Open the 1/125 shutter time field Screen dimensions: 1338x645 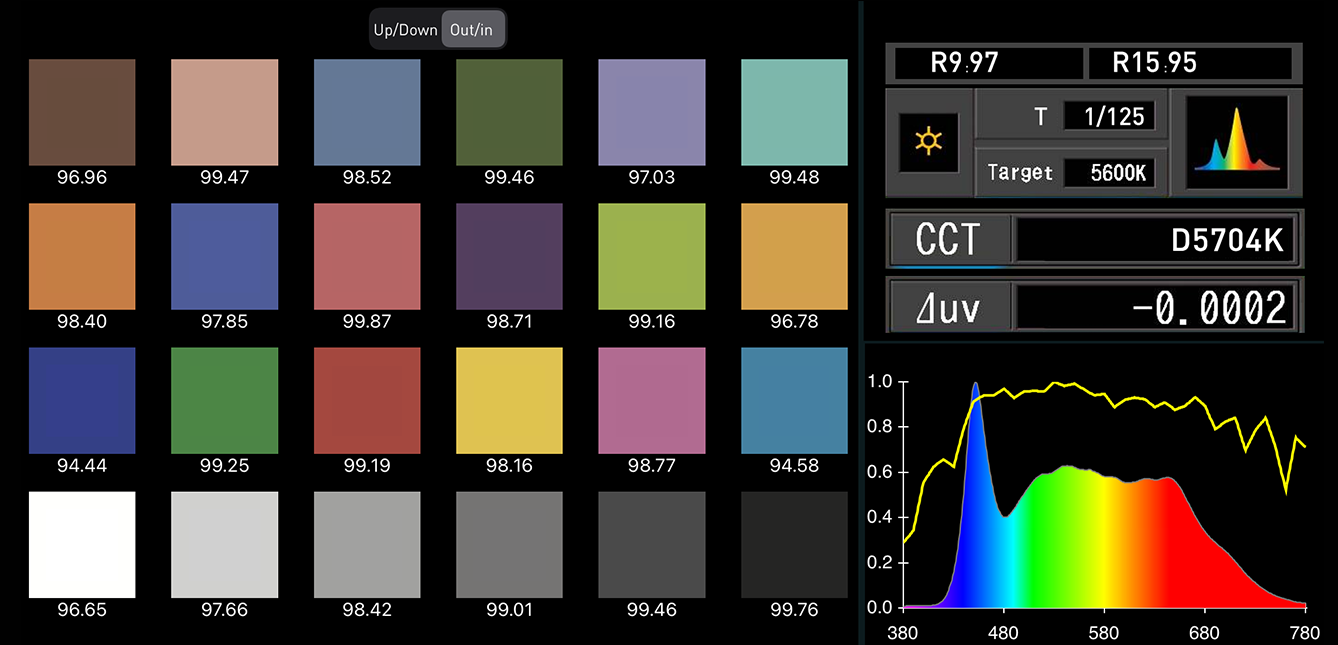(x=1108, y=116)
